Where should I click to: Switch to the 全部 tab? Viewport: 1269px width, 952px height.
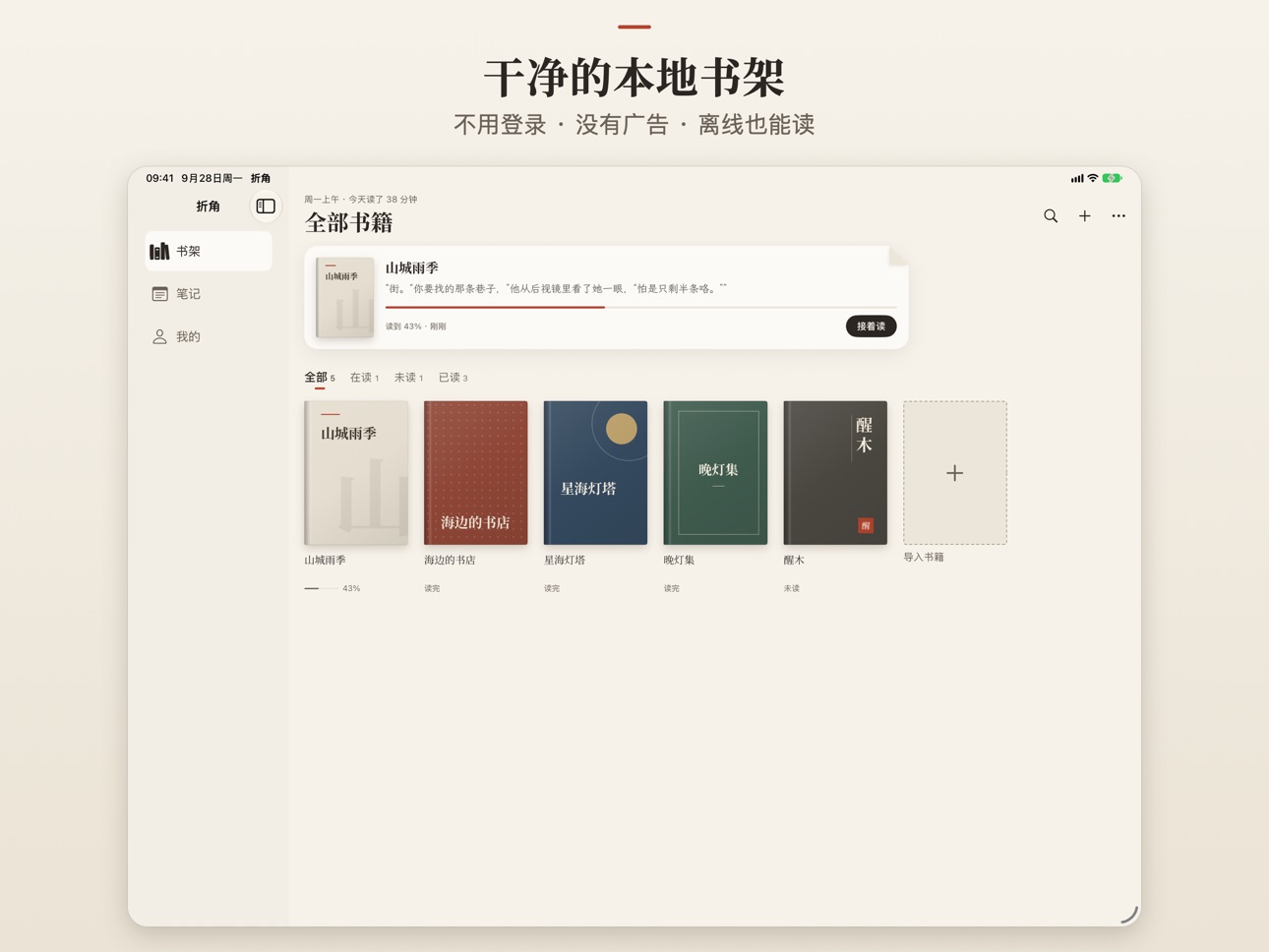pos(319,378)
